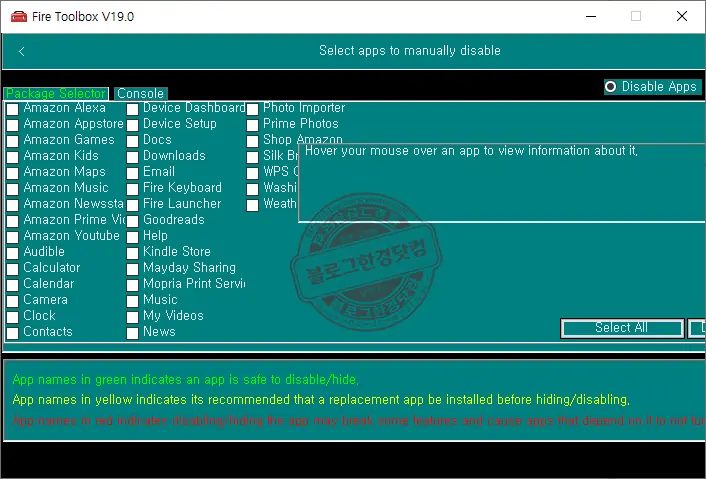Check the Shop Amazon checkbox
706x479 pixels.
(253, 141)
